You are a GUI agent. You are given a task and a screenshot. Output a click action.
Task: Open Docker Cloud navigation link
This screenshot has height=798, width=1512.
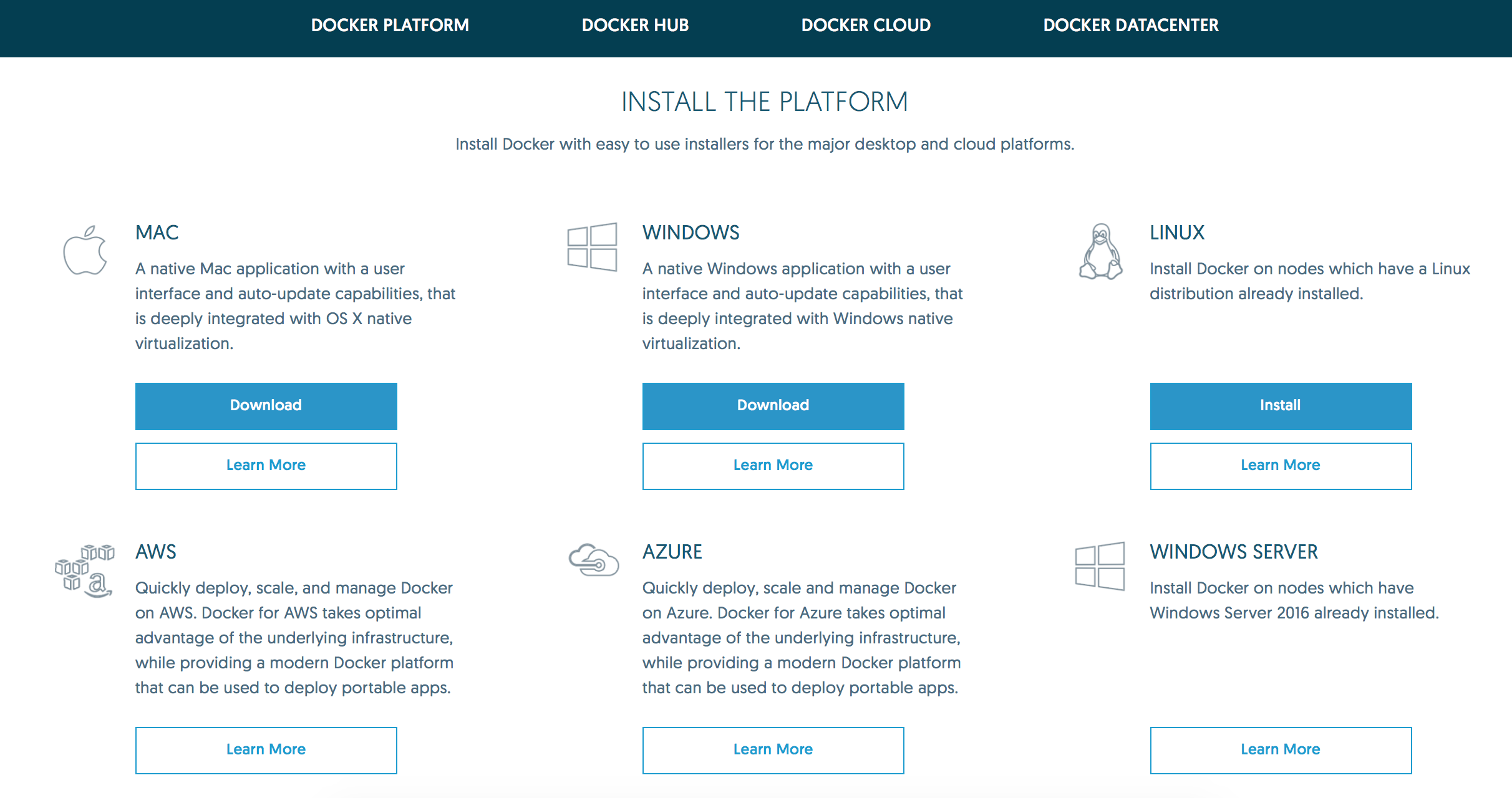pyautogui.click(x=866, y=25)
